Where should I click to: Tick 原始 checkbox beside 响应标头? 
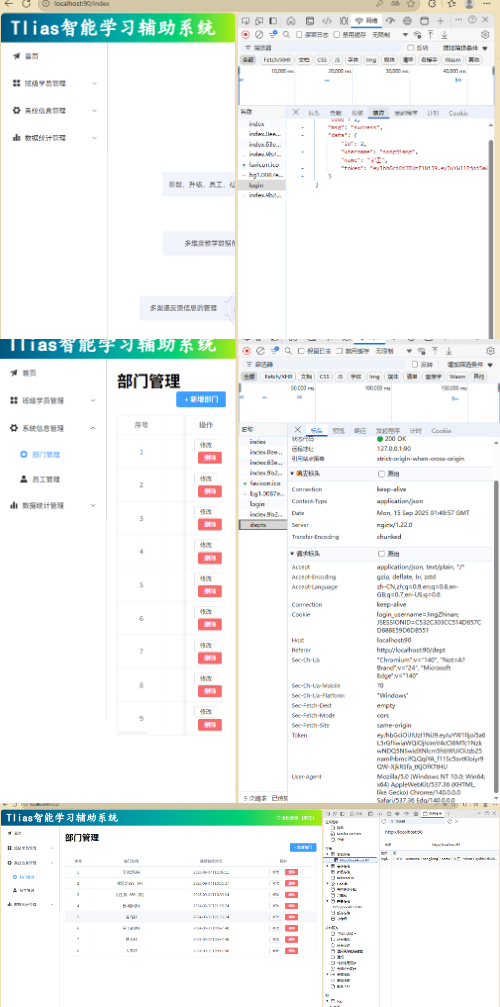pyautogui.click(x=382, y=473)
